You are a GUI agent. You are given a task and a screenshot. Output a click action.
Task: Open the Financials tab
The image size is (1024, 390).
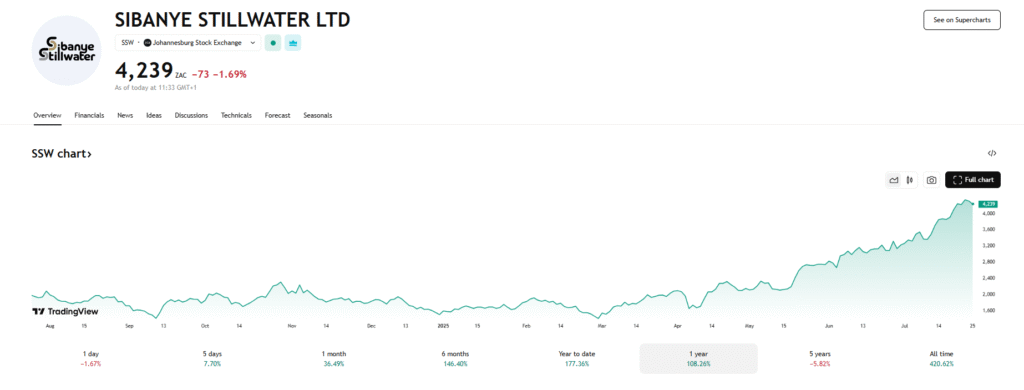point(89,115)
